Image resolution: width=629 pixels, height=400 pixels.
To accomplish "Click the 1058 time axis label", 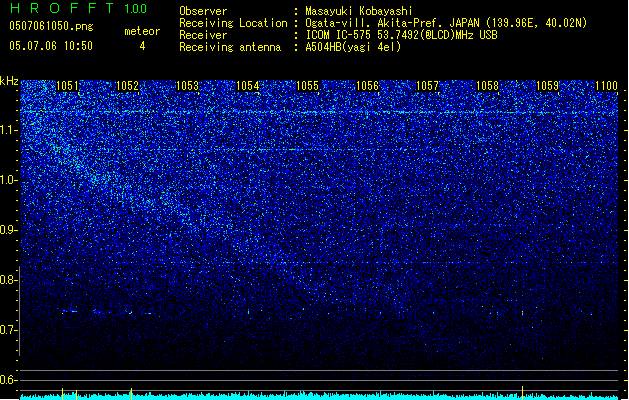I will pos(487,86).
